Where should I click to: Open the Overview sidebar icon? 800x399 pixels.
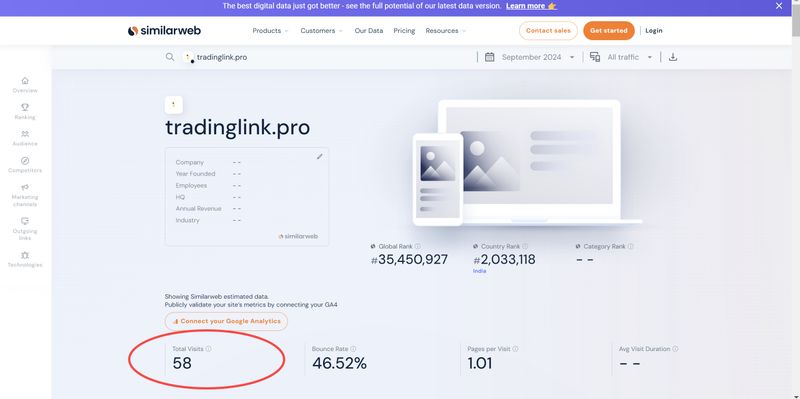tap(25, 81)
